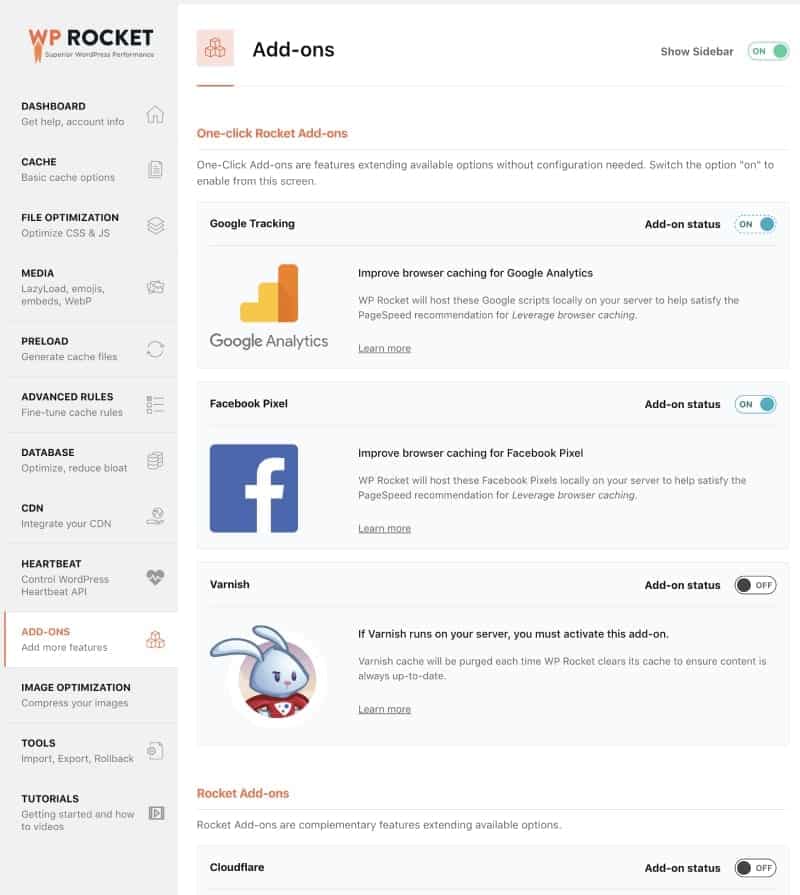Turn off the Show Sidebar toggle
This screenshot has height=895, width=800.
click(x=768, y=51)
